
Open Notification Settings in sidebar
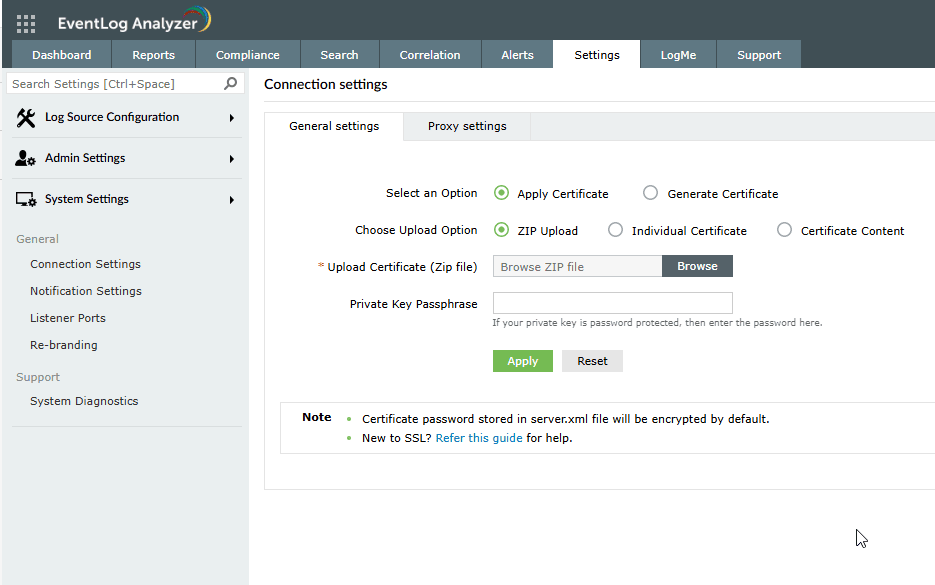86,291
